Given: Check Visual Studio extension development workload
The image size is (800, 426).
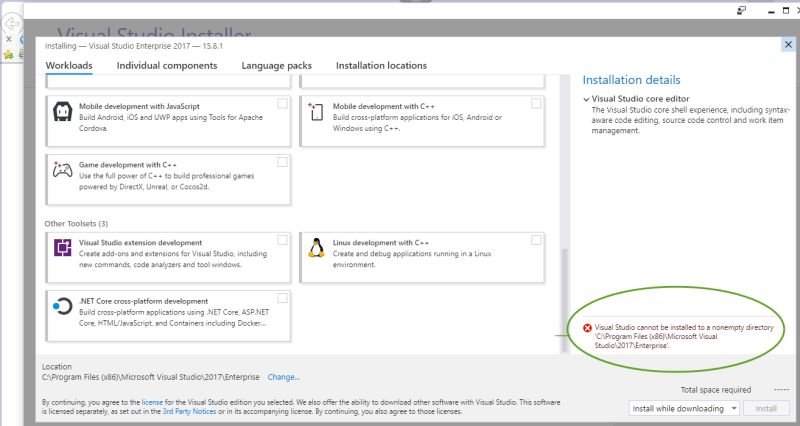Looking at the screenshot, I should pos(282,240).
